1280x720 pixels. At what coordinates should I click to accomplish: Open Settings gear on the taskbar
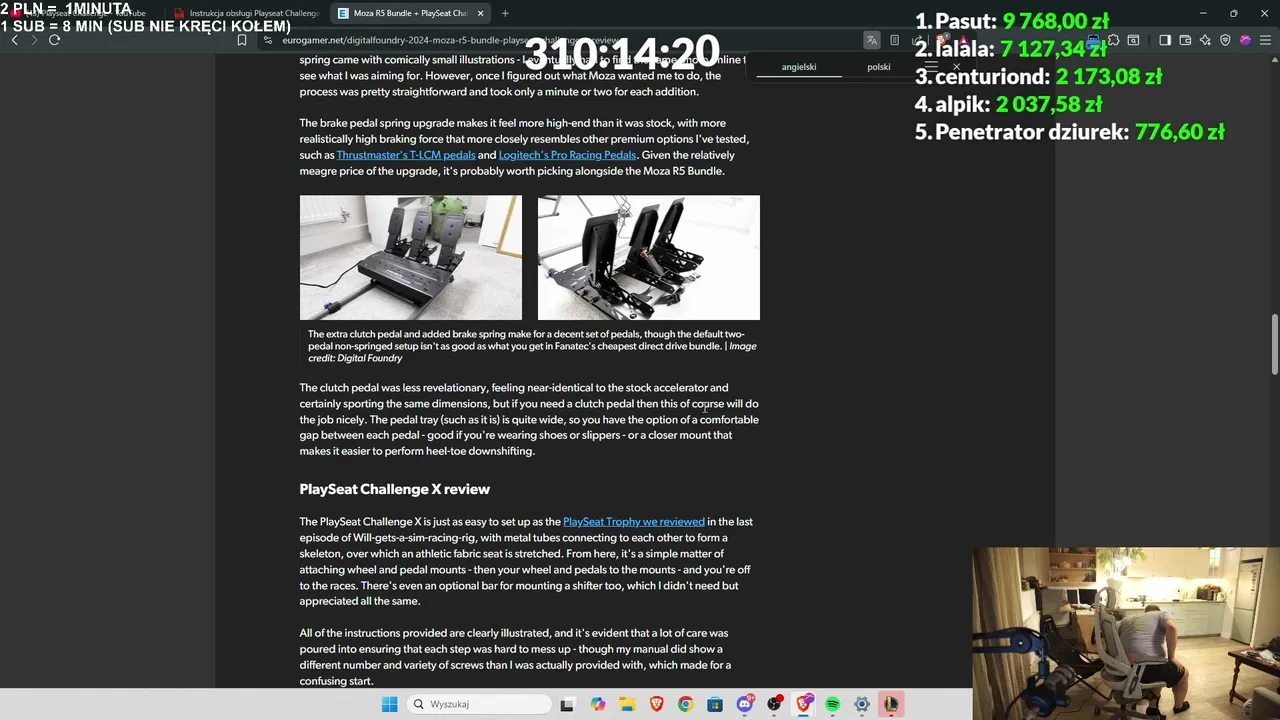[862, 704]
